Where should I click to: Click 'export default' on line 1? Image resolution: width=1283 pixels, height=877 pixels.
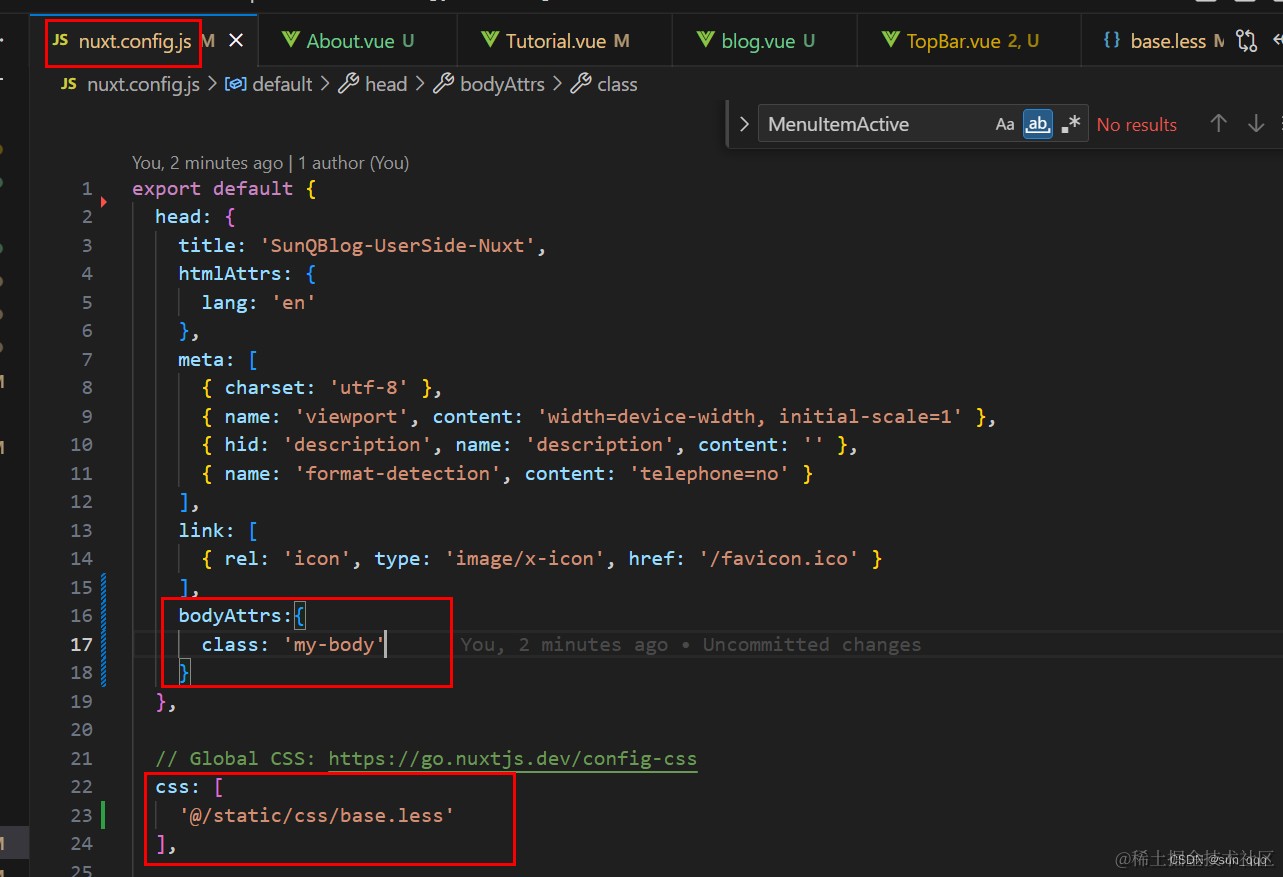coord(213,189)
